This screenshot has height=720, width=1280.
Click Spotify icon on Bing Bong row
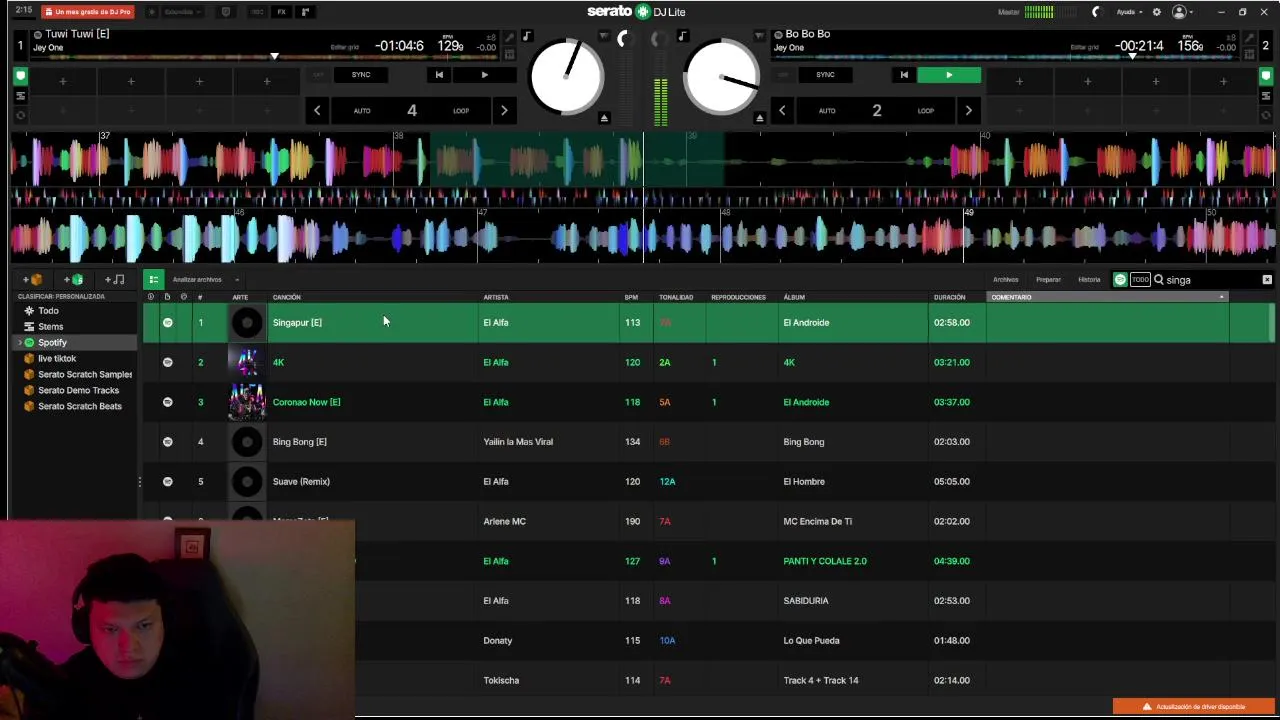coord(167,442)
